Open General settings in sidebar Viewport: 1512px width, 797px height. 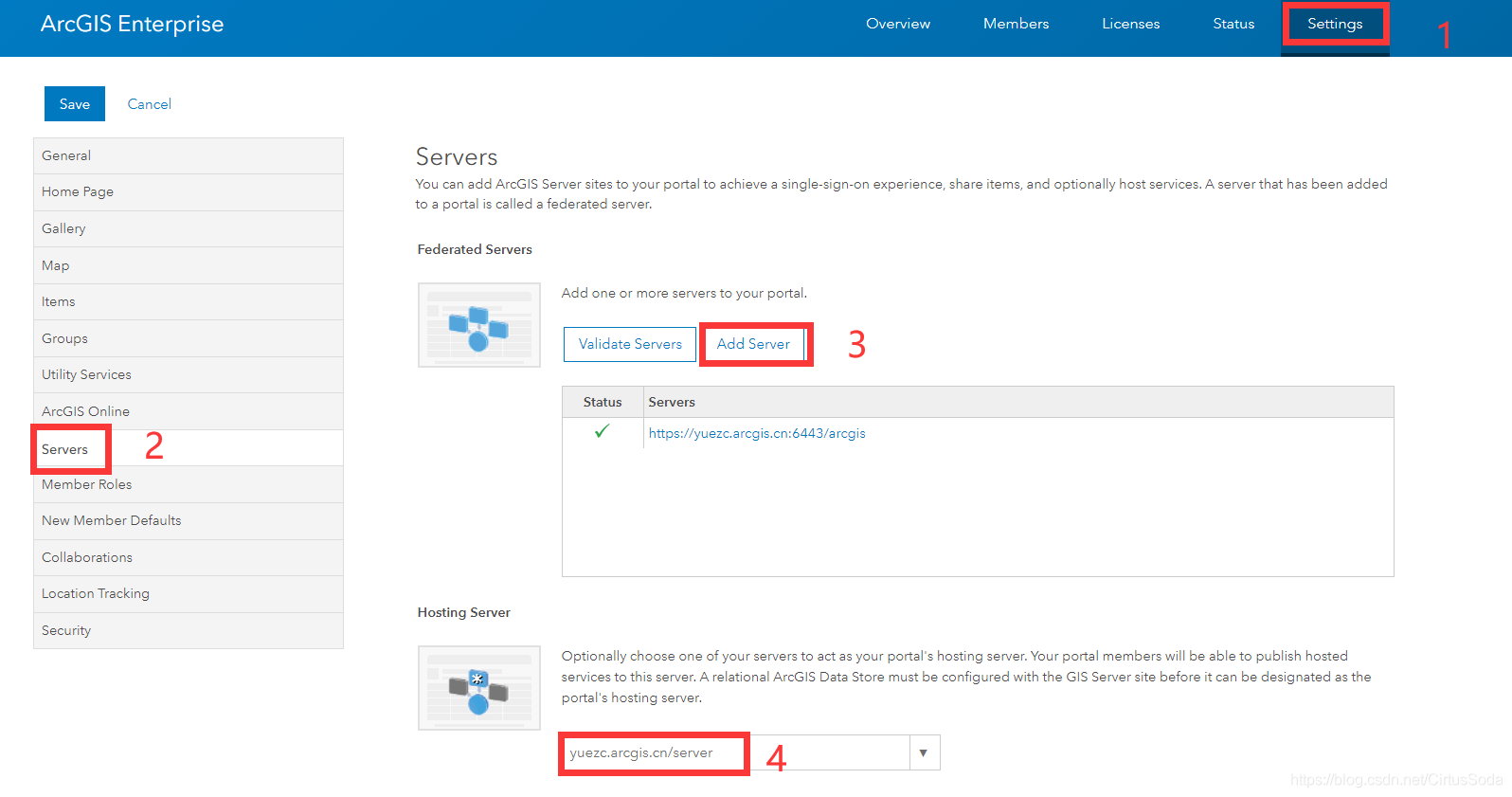click(x=189, y=155)
